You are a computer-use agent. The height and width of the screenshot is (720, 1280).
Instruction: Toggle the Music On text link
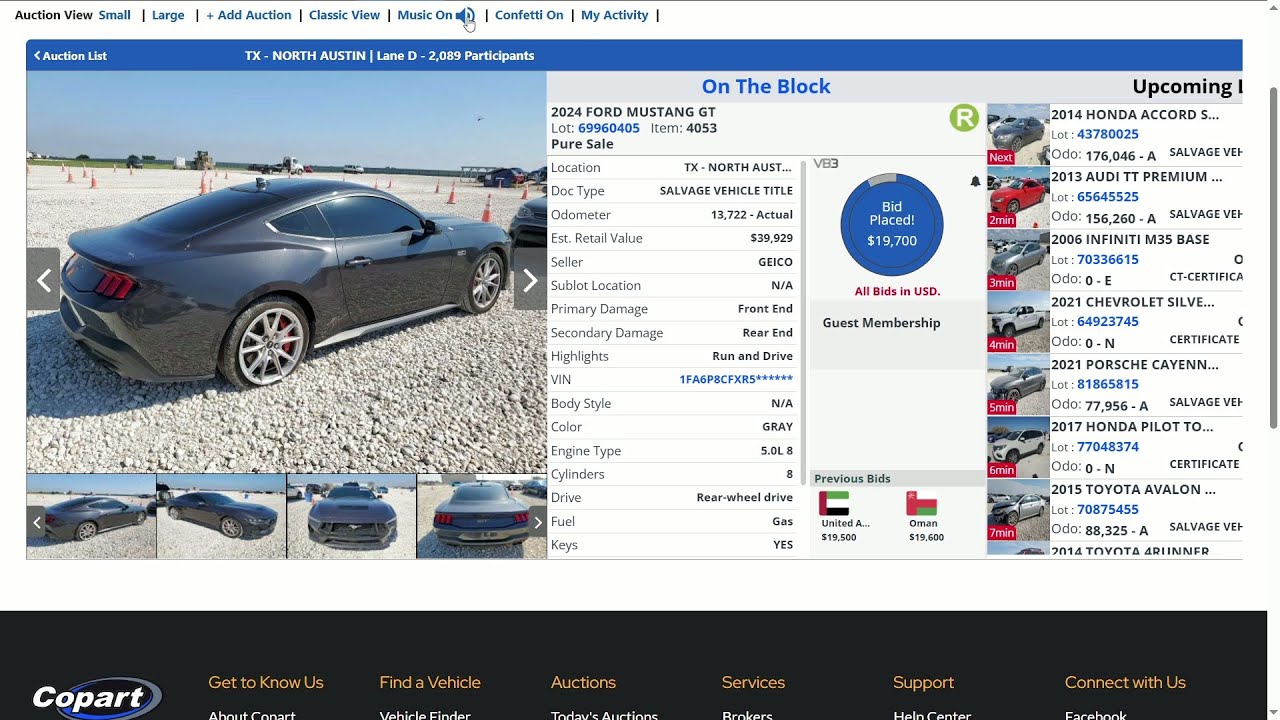425,15
